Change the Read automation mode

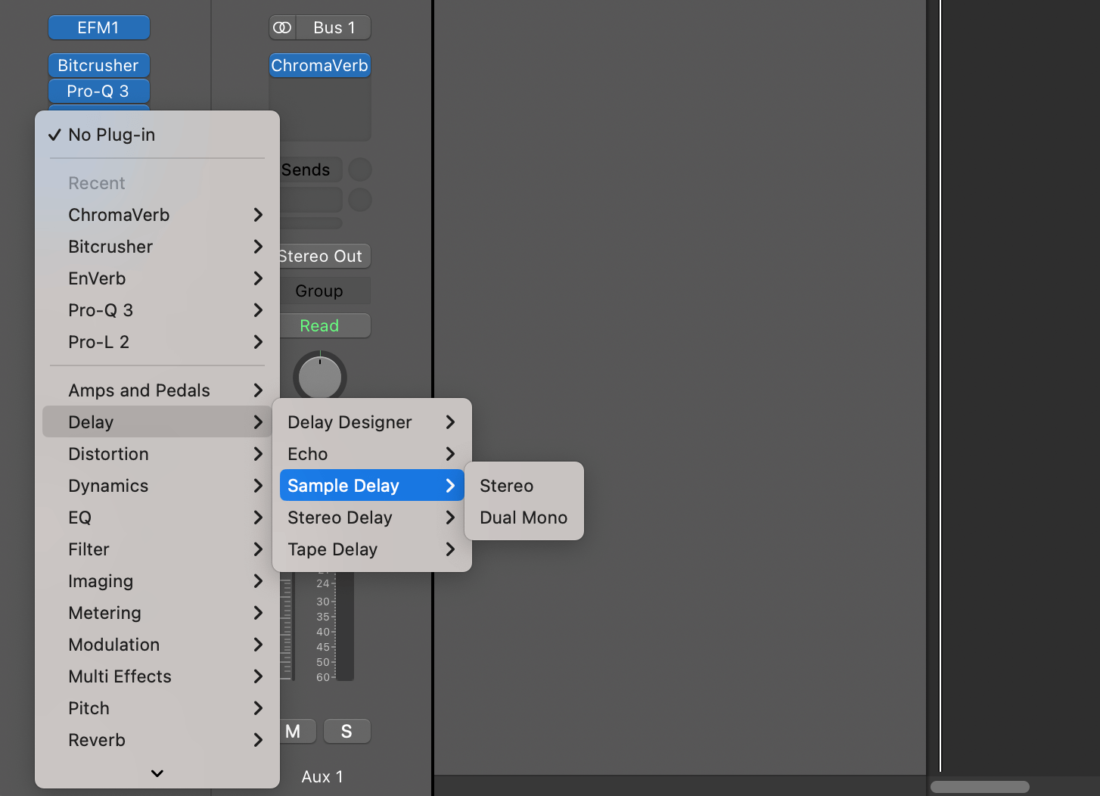pos(325,325)
